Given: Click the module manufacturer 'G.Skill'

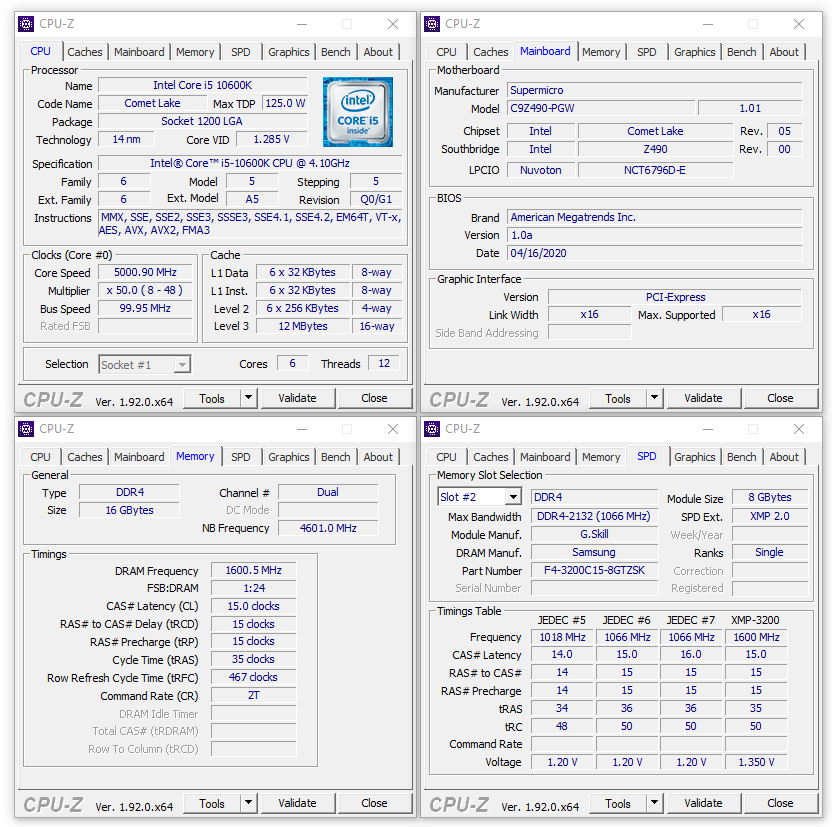Looking at the screenshot, I should 594,534.
